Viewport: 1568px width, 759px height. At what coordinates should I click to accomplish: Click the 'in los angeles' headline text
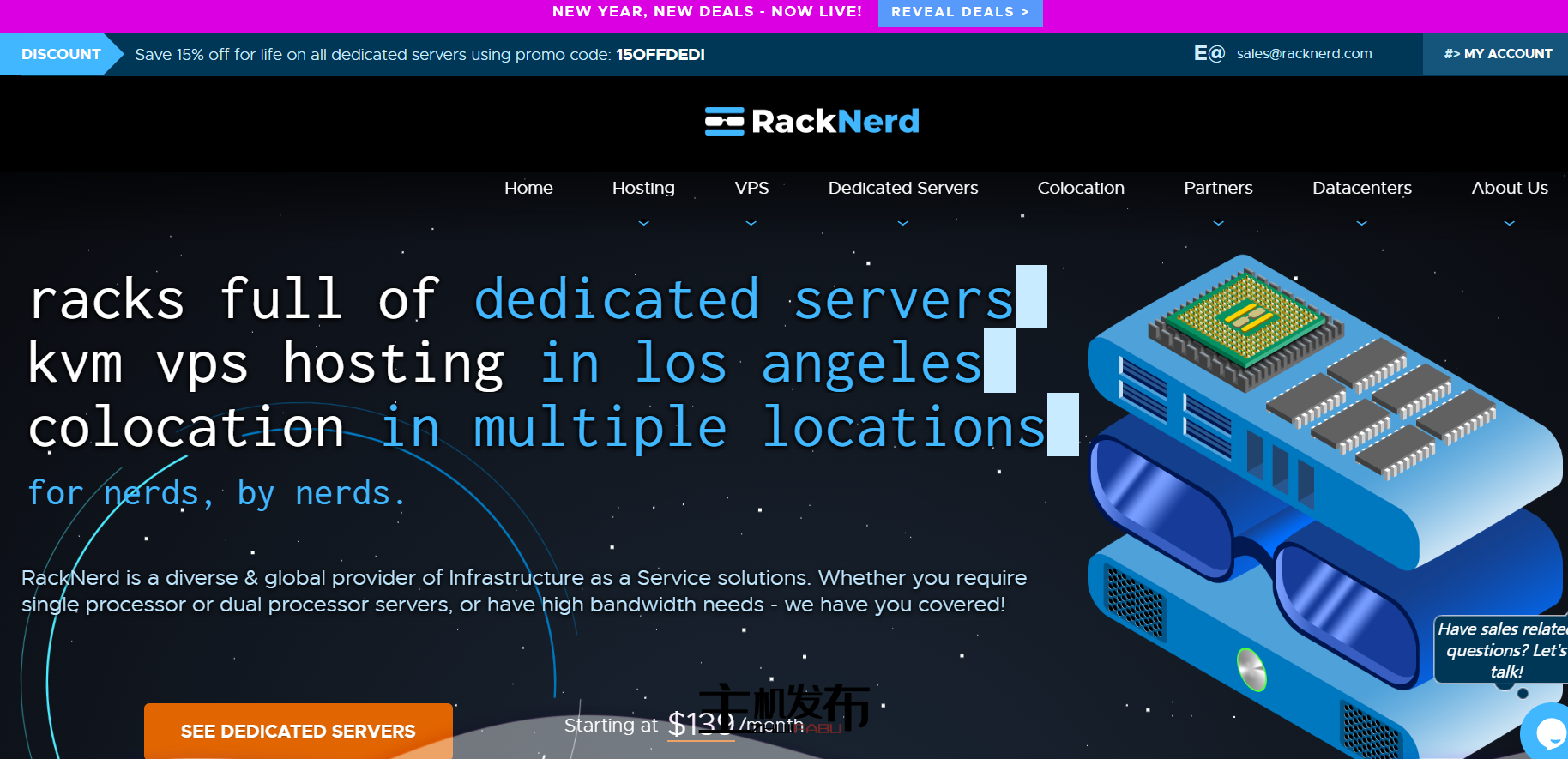click(761, 364)
